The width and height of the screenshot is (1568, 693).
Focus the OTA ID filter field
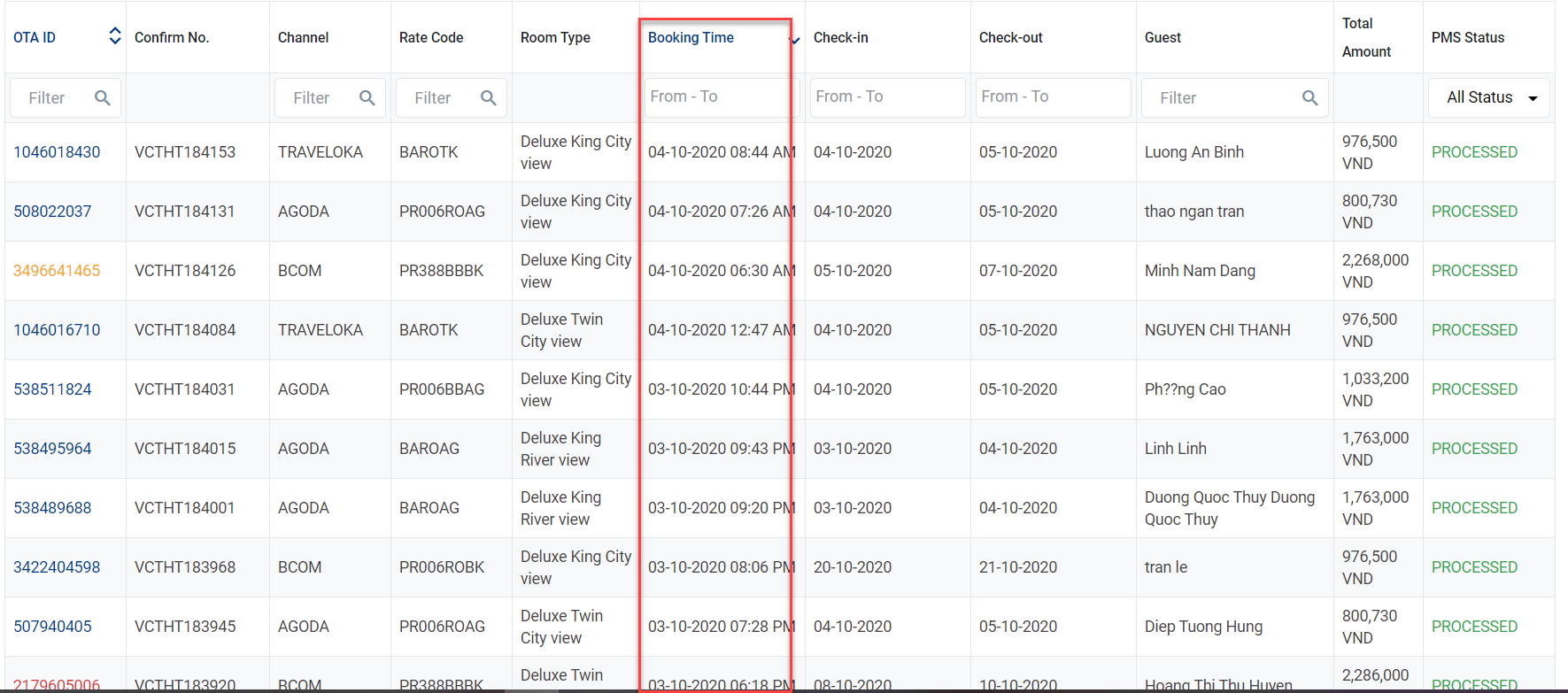(66, 97)
